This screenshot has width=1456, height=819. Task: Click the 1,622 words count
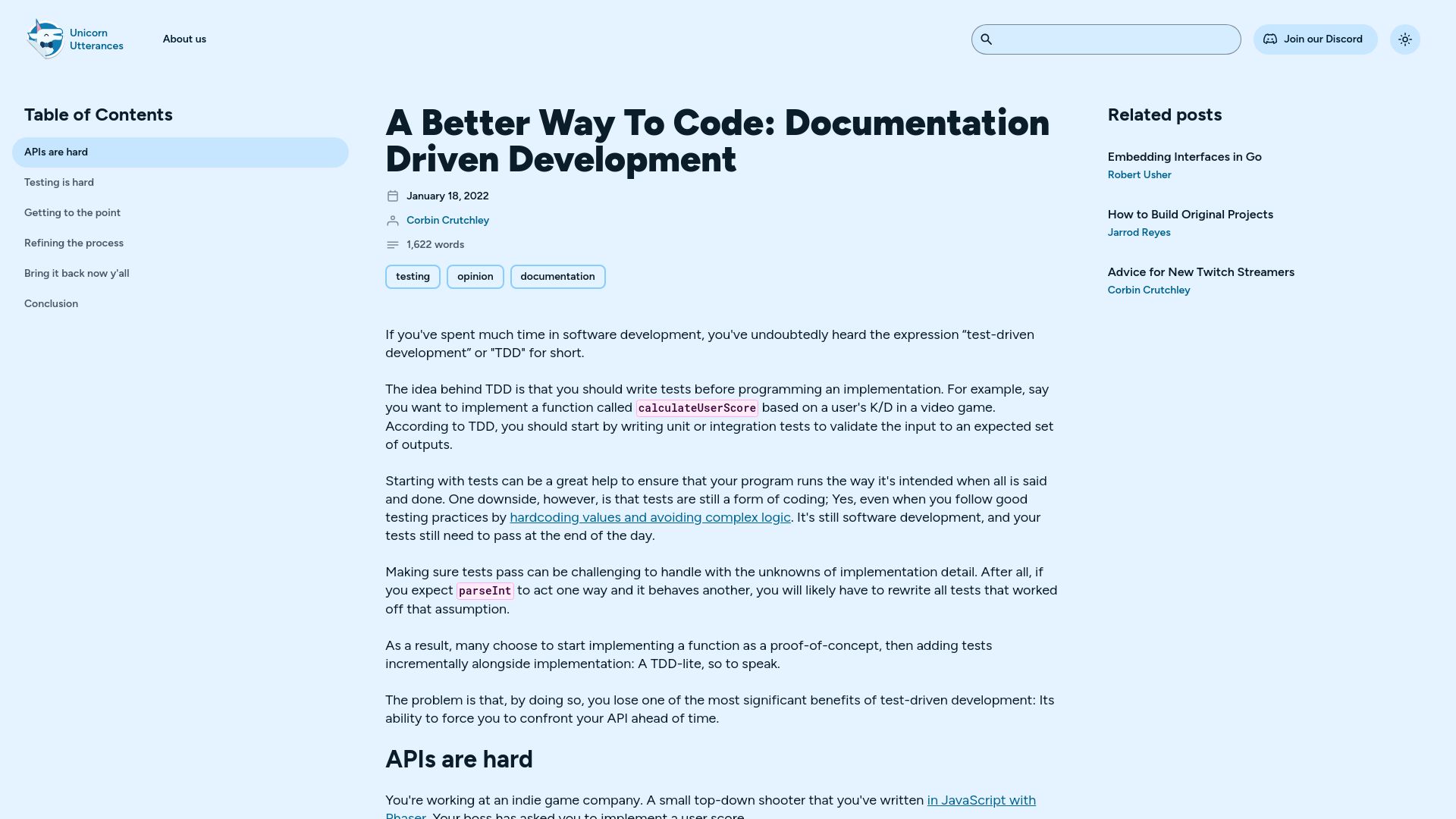coord(435,245)
